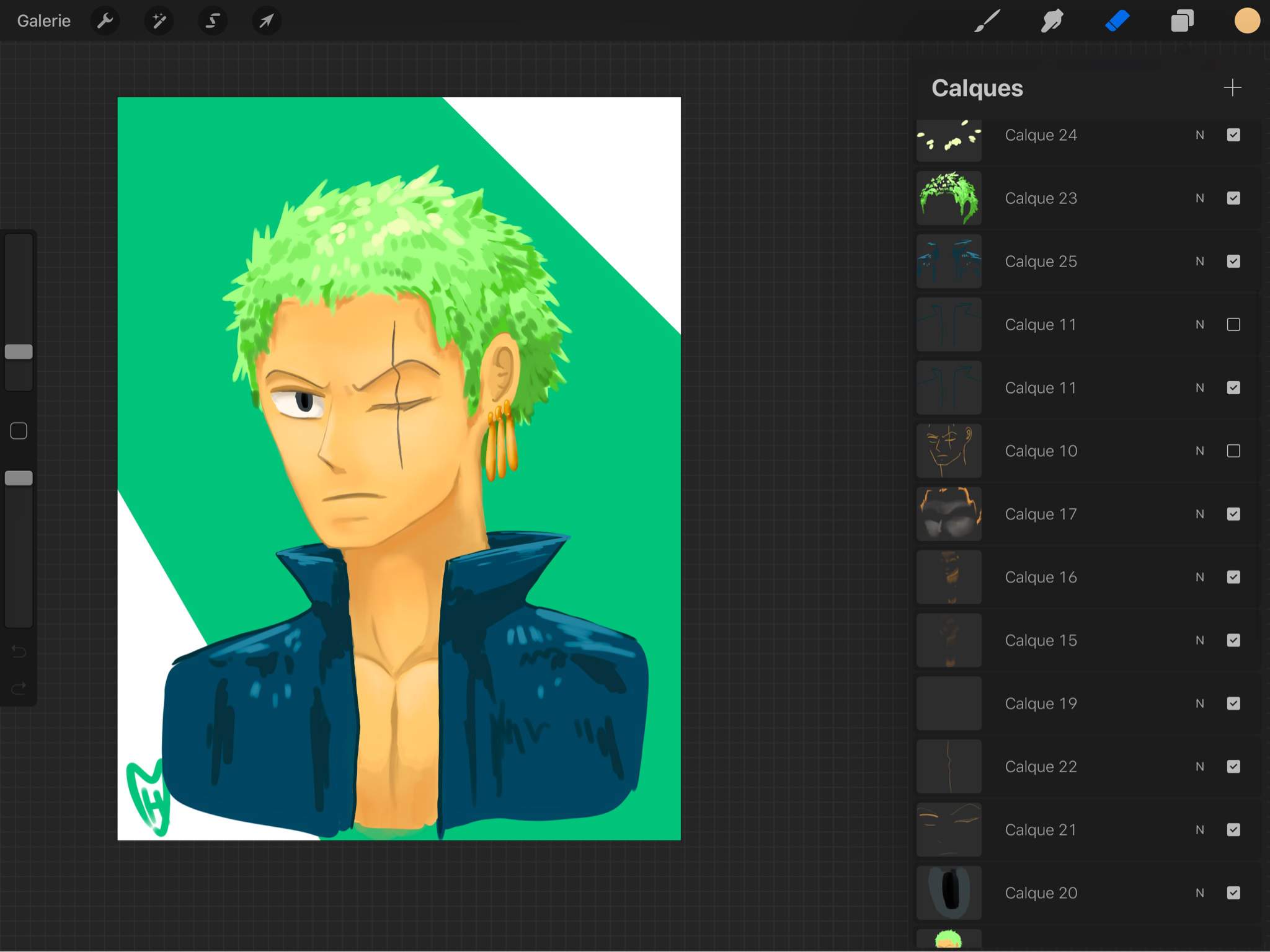
Task: Activate the Transform arrow tool
Action: pyautogui.click(x=266, y=21)
